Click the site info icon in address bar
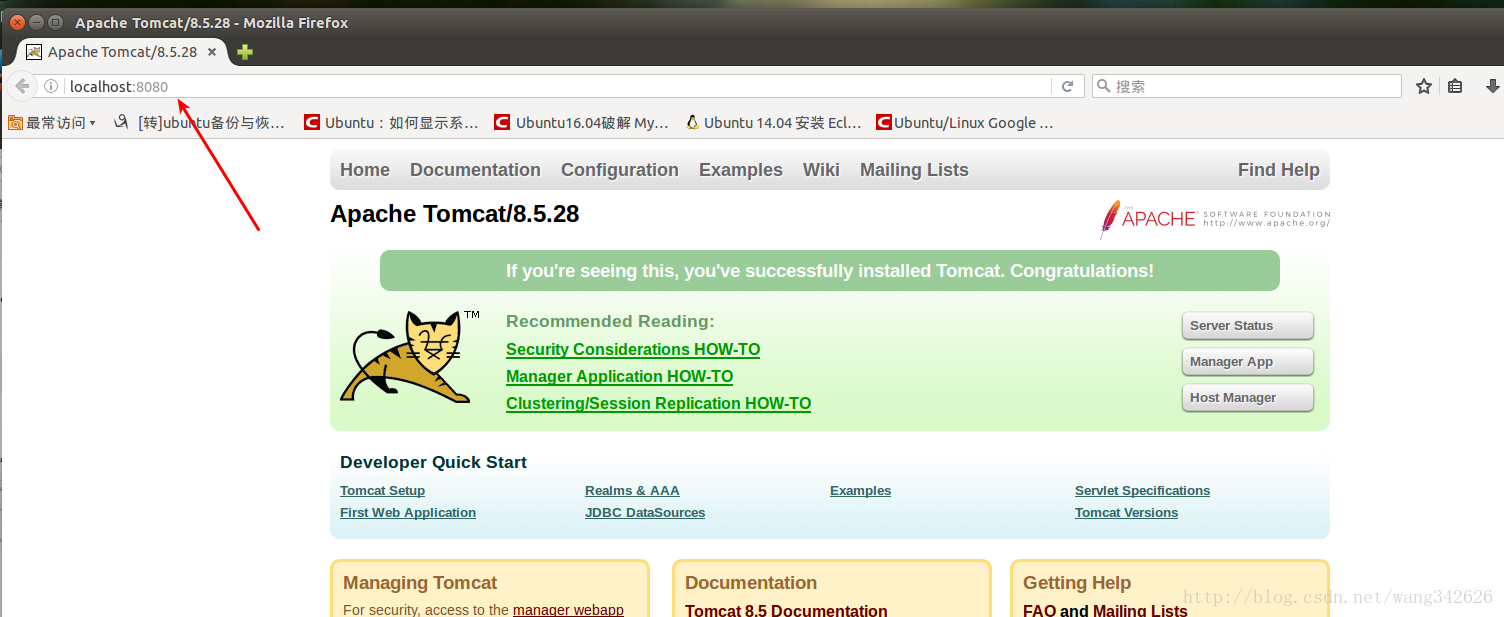Image resolution: width=1504 pixels, height=617 pixels. (51, 87)
